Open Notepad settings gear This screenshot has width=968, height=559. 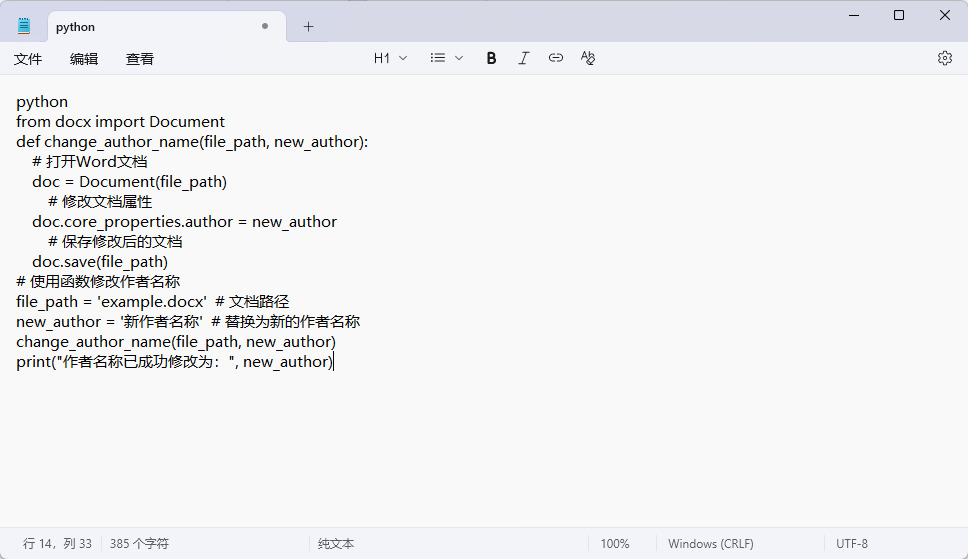click(944, 58)
